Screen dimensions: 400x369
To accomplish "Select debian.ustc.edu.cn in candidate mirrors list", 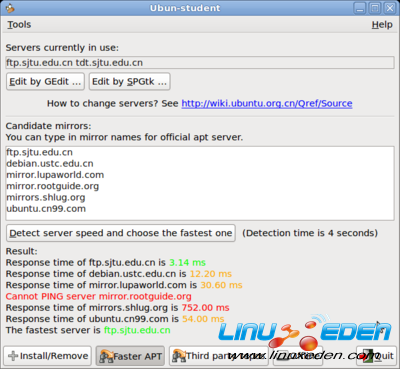I will [x=50, y=164].
